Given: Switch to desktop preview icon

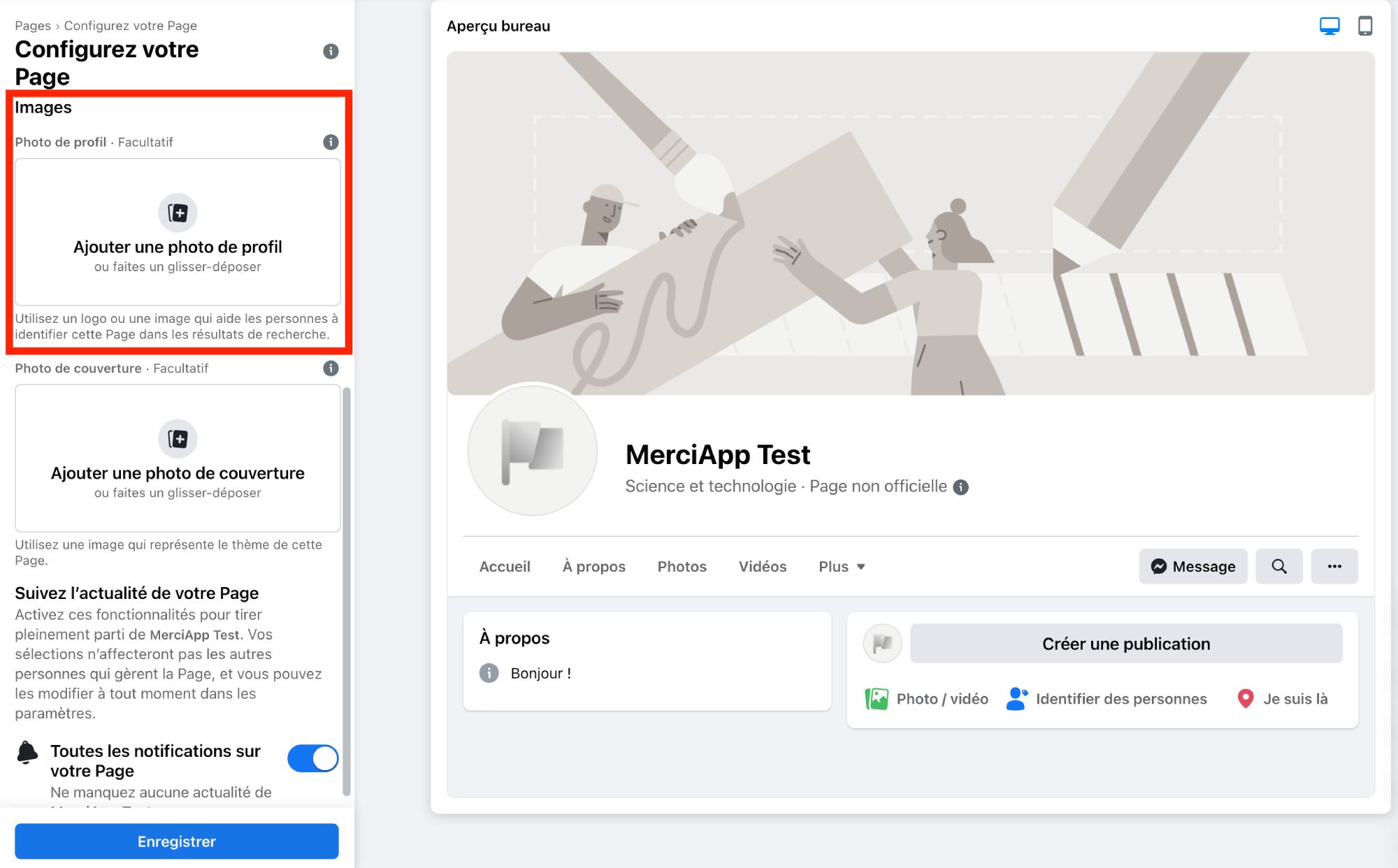Looking at the screenshot, I should [x=1329, y=27].
